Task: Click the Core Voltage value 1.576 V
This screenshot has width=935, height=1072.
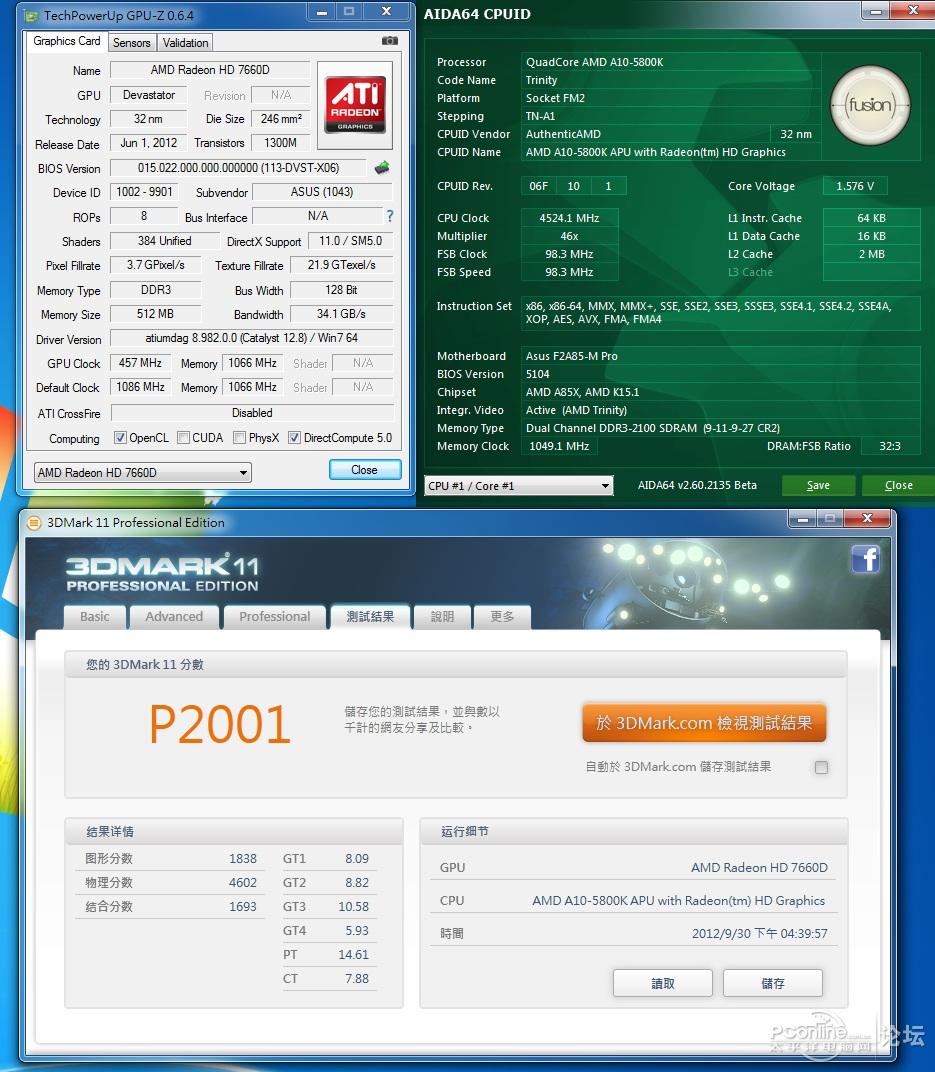Action: 854,186
